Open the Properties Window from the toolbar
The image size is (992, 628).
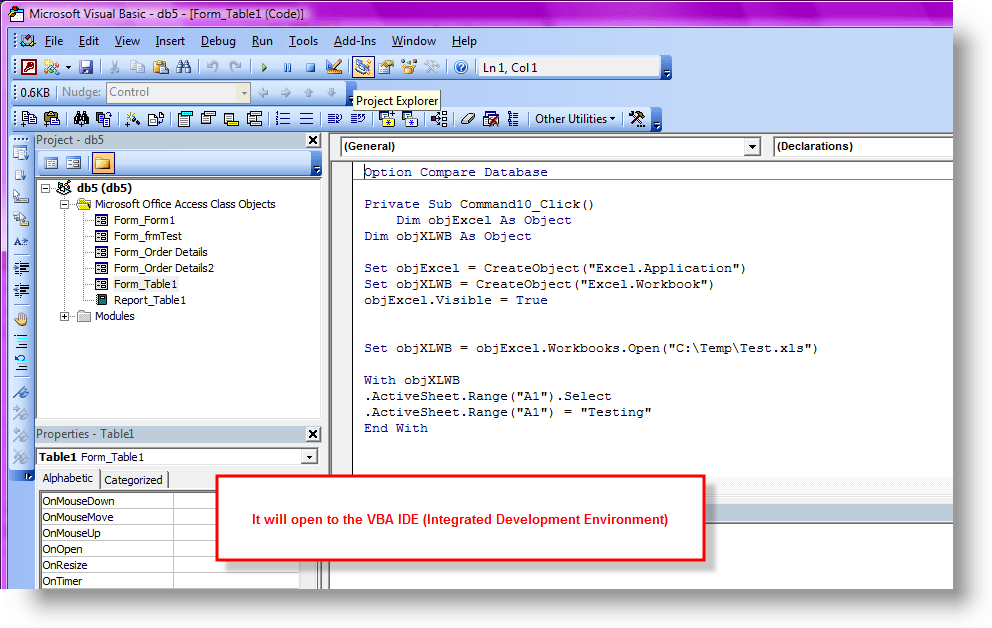[x=386, y=67]
